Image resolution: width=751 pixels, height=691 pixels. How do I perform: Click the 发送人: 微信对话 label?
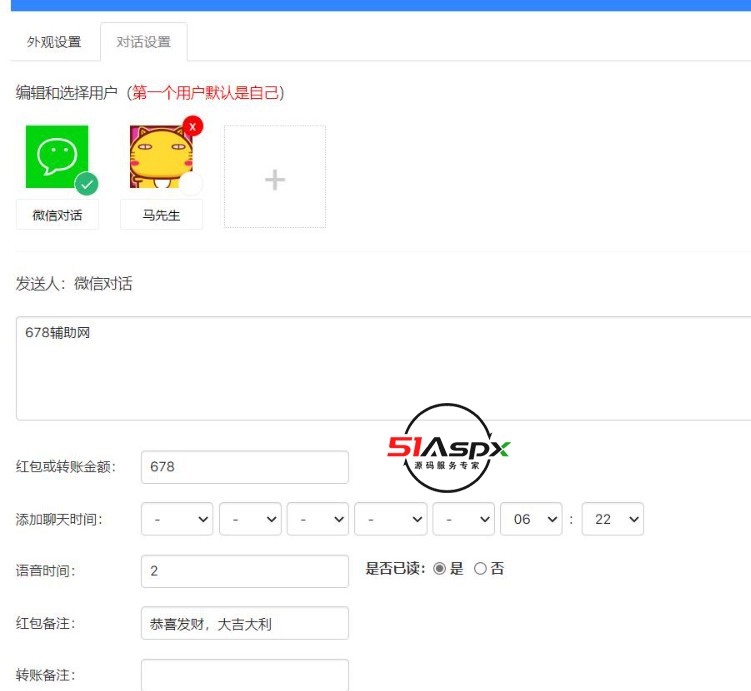coord(74,283)
